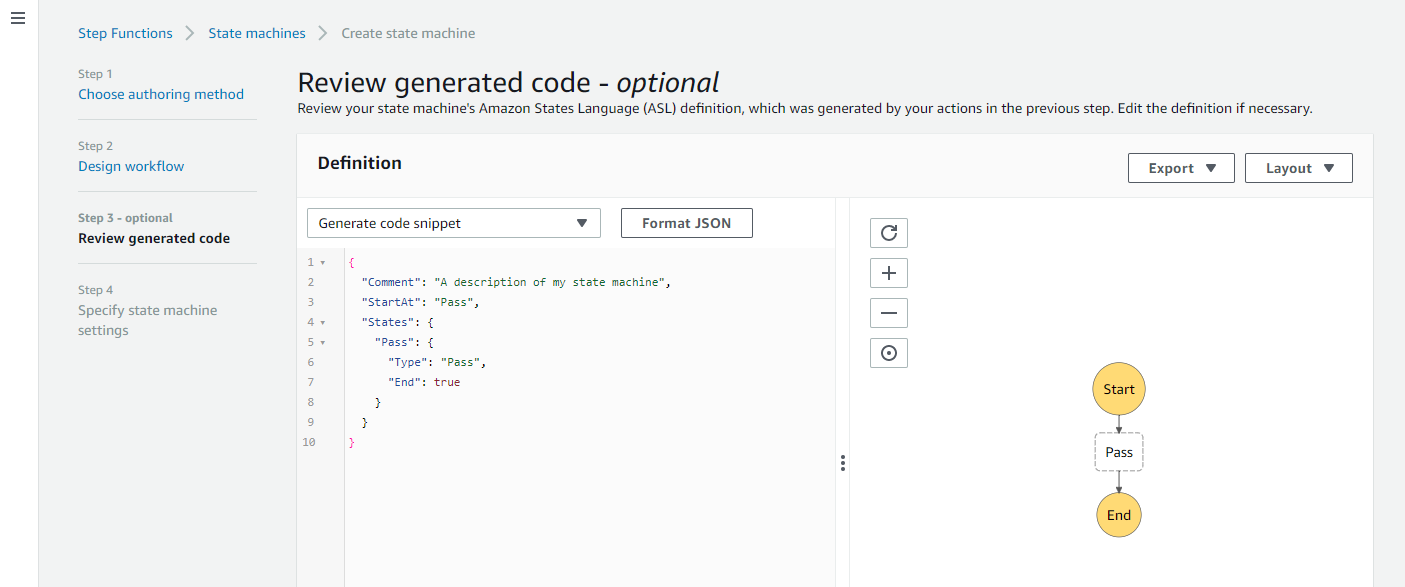
Task: Open the Layout dropdown
Action: [x=1299, y=168]
